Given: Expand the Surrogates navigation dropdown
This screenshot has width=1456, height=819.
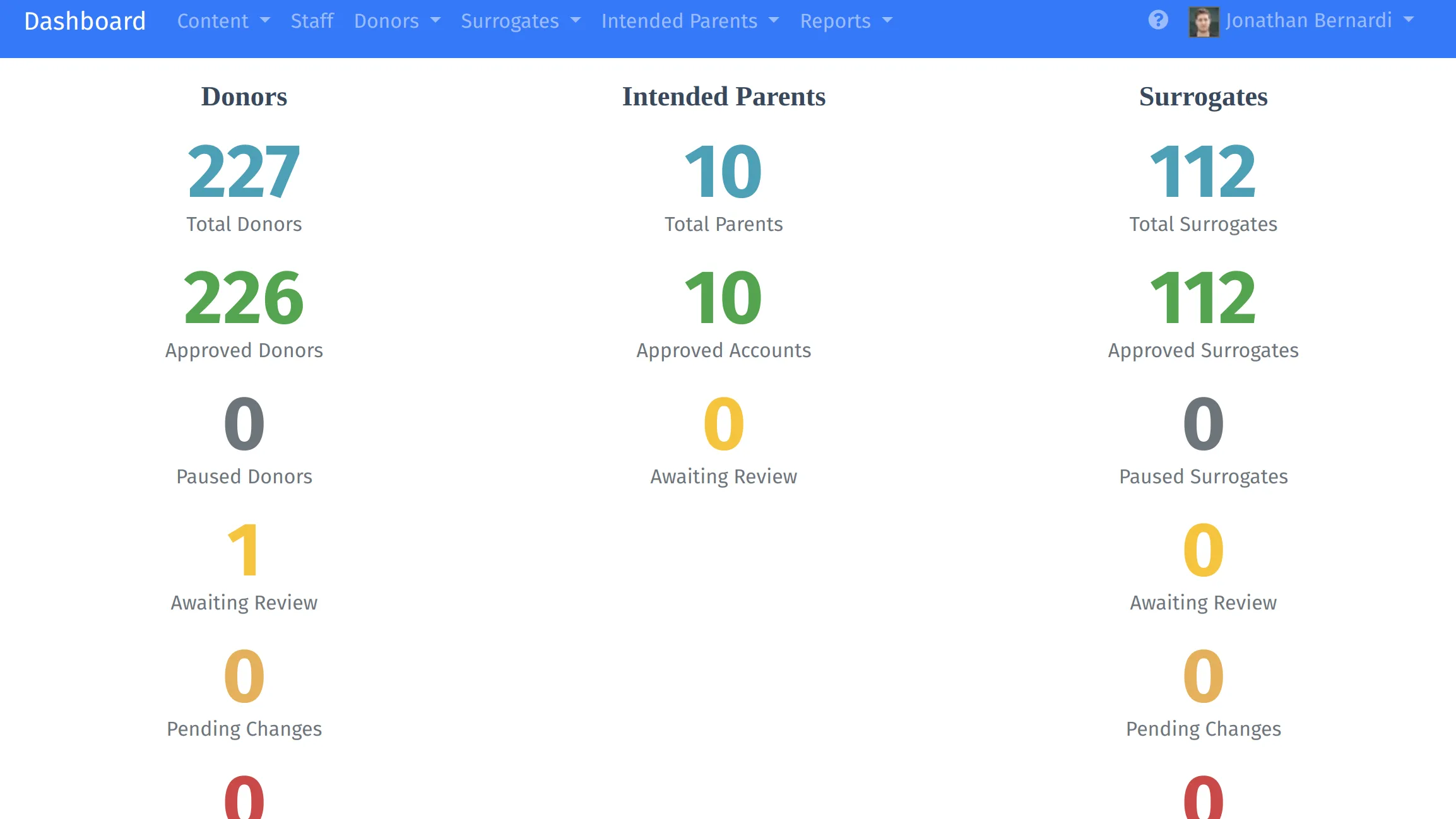Looking at the screenshot, I should 520,21.
